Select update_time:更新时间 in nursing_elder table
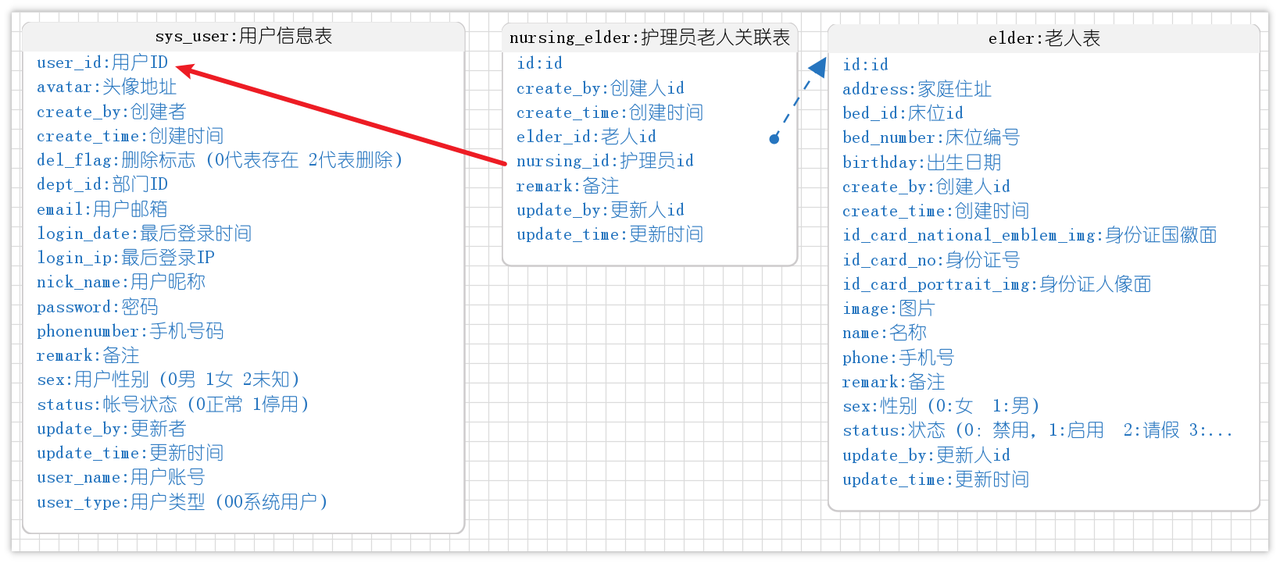This screenshot has height=563, width=1280. click(609, 234)
